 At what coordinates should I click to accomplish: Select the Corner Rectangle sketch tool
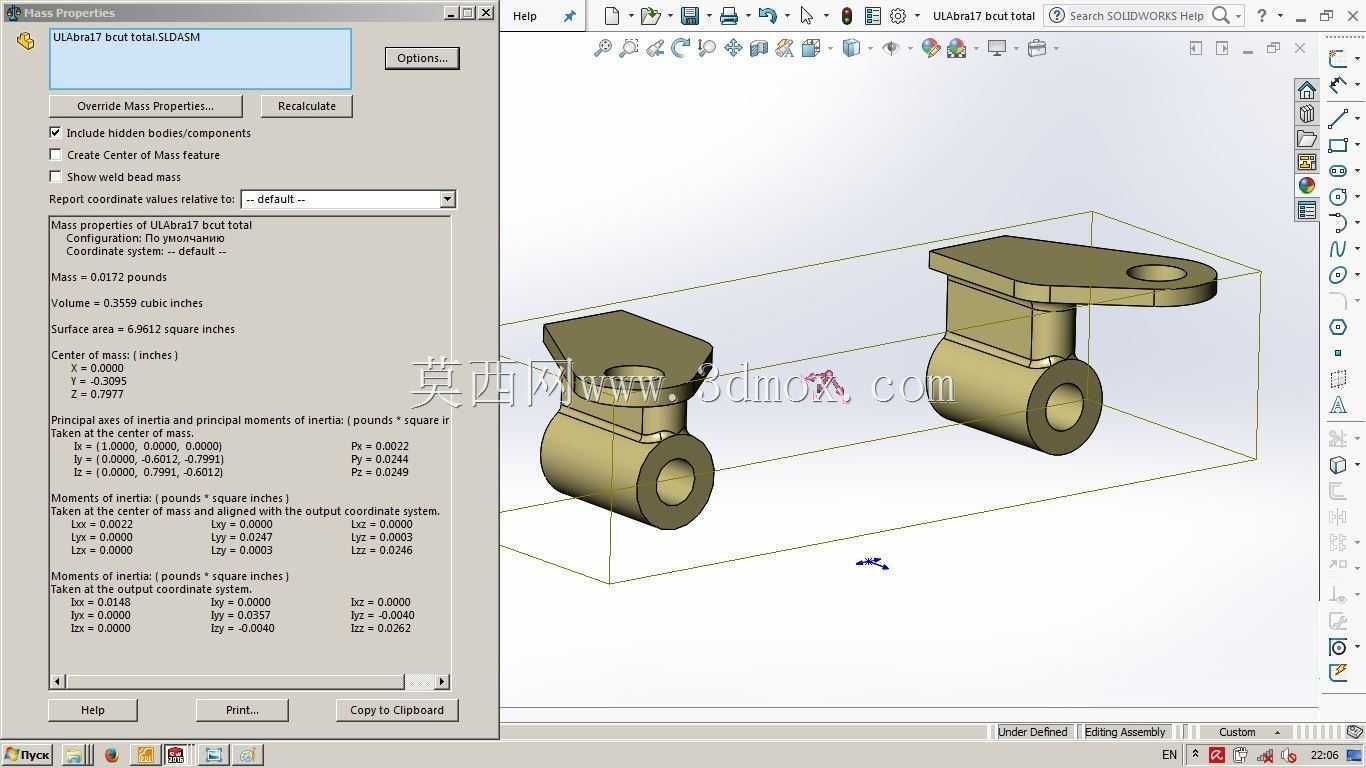[1338, 145]
